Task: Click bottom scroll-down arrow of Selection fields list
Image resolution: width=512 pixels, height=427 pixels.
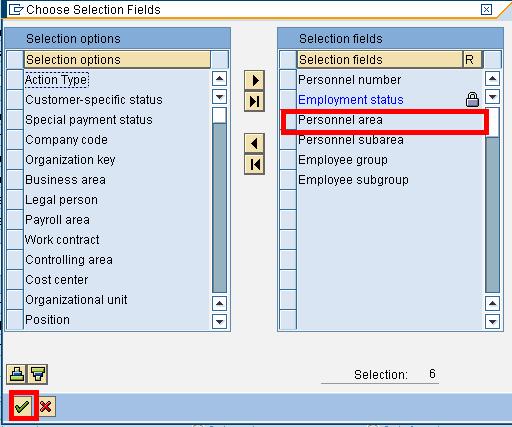Action: (492, 322)
